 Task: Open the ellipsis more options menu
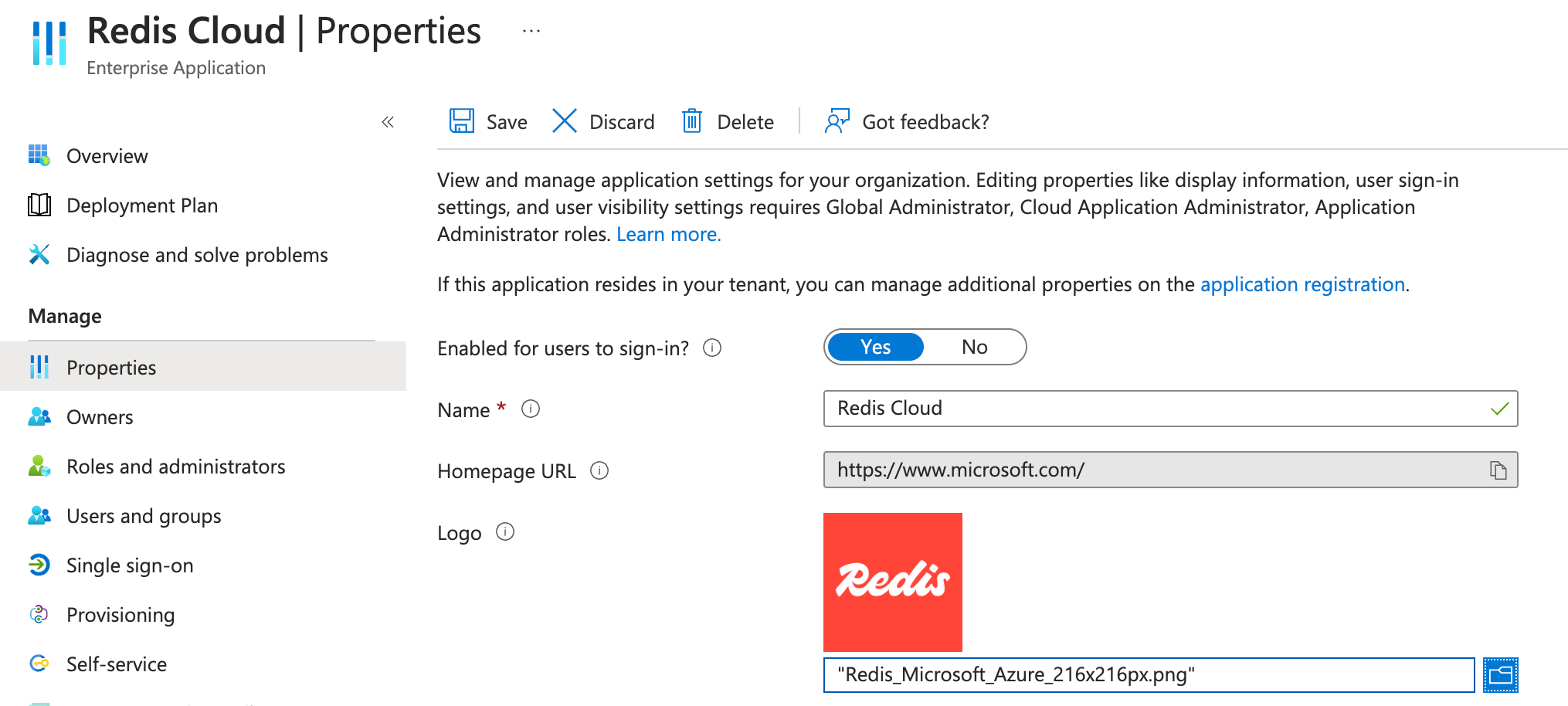(x=531, y=31)
